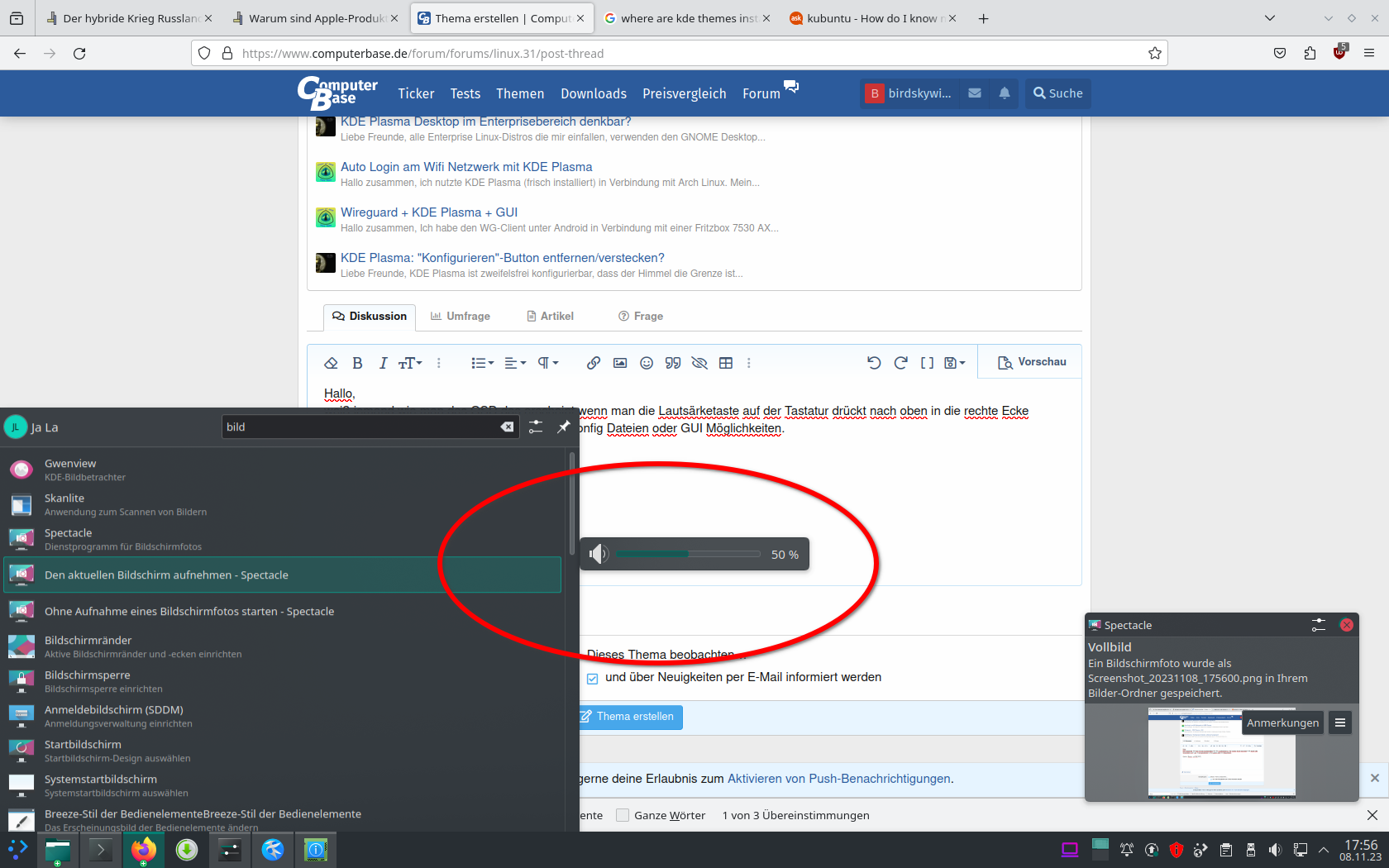The image size is (1389, 868).
Task: Switch to the Artikel tab
Action: pyautogui.click(x=551, y=316)
